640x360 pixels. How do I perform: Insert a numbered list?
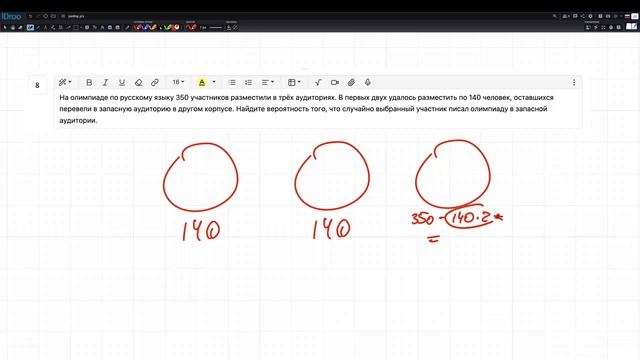click(x=248, y=82)
